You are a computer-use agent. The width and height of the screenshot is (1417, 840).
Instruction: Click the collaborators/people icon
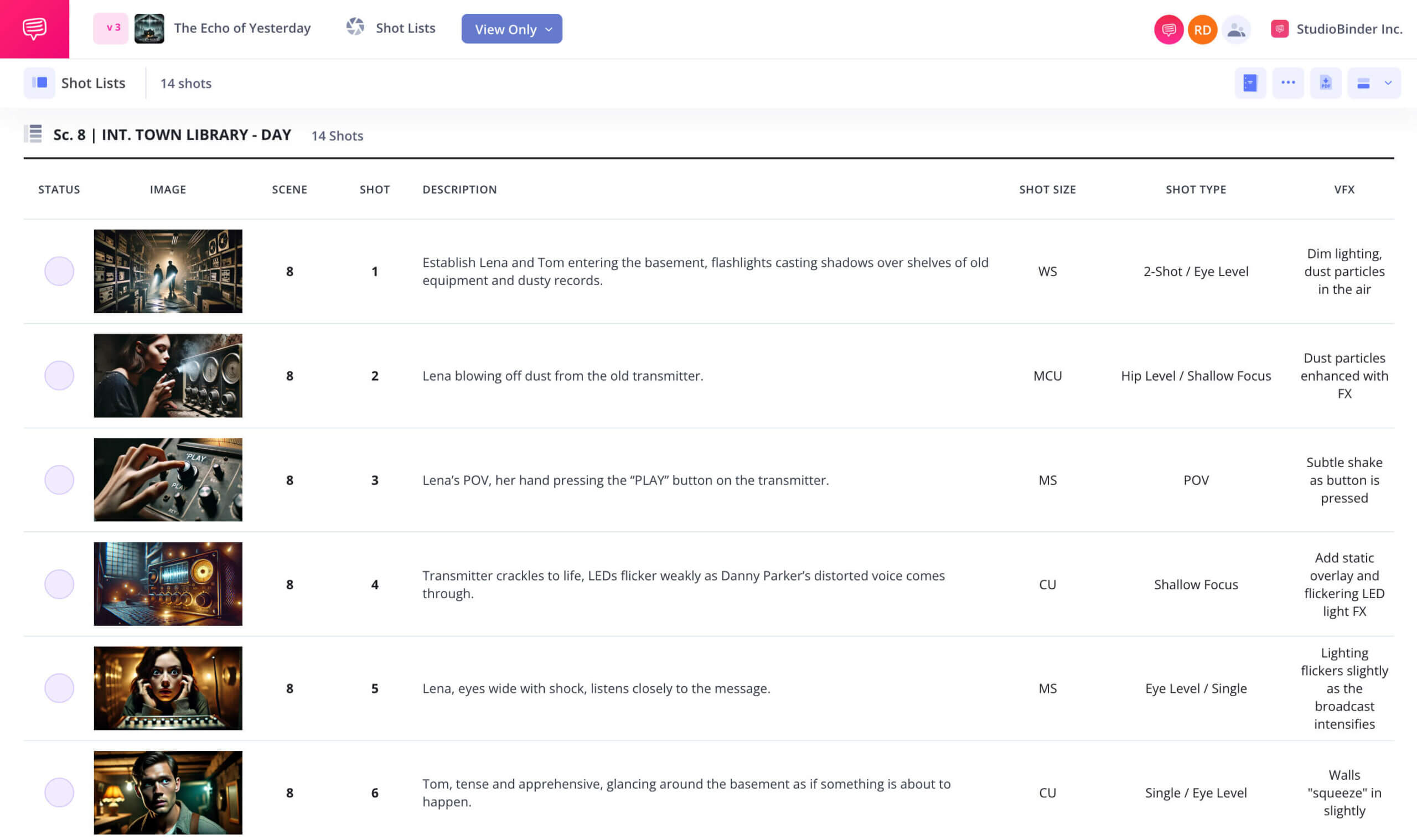pos(1237,29)
